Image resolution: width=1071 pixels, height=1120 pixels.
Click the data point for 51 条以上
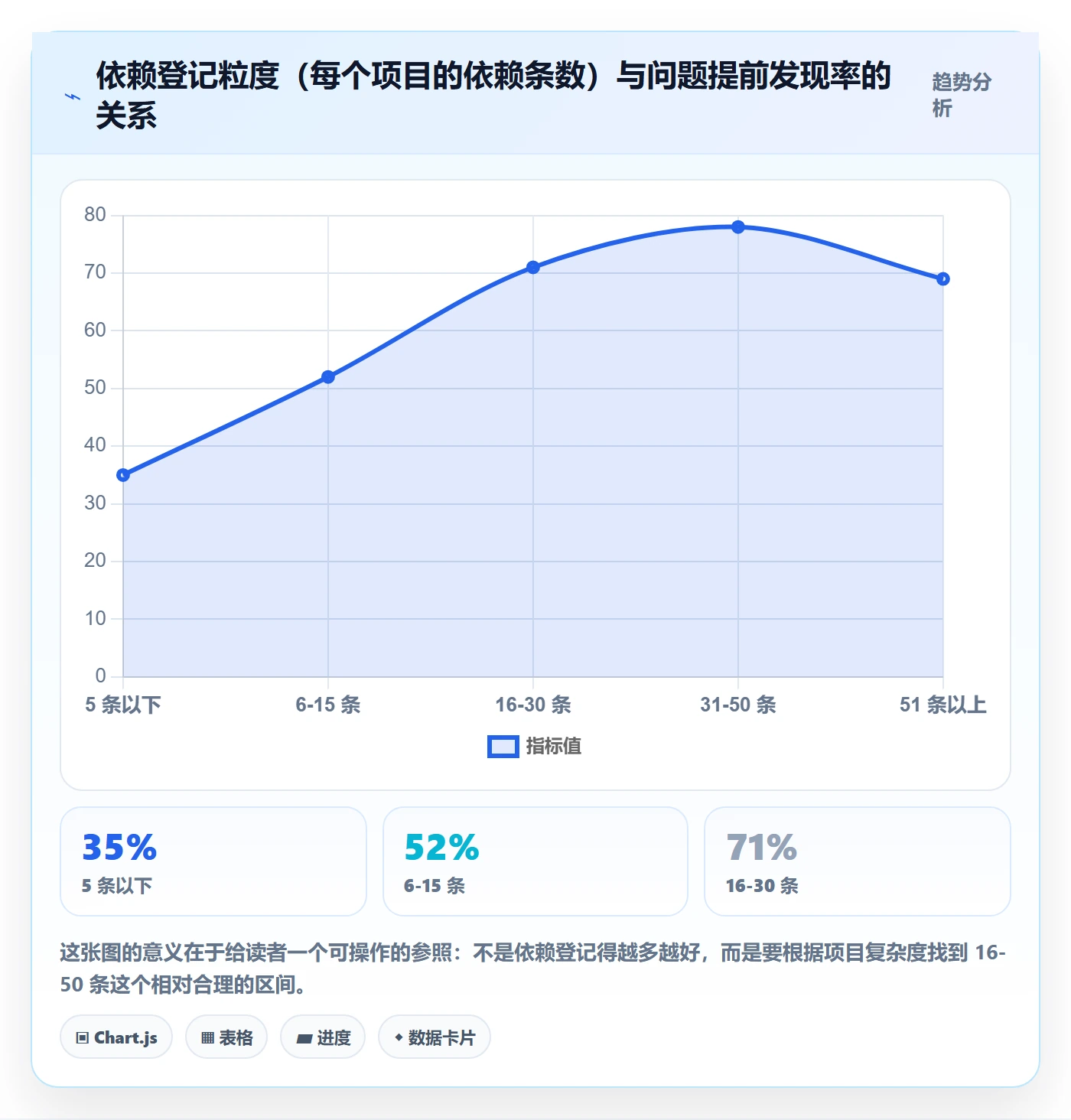click(x=943, y=279)
